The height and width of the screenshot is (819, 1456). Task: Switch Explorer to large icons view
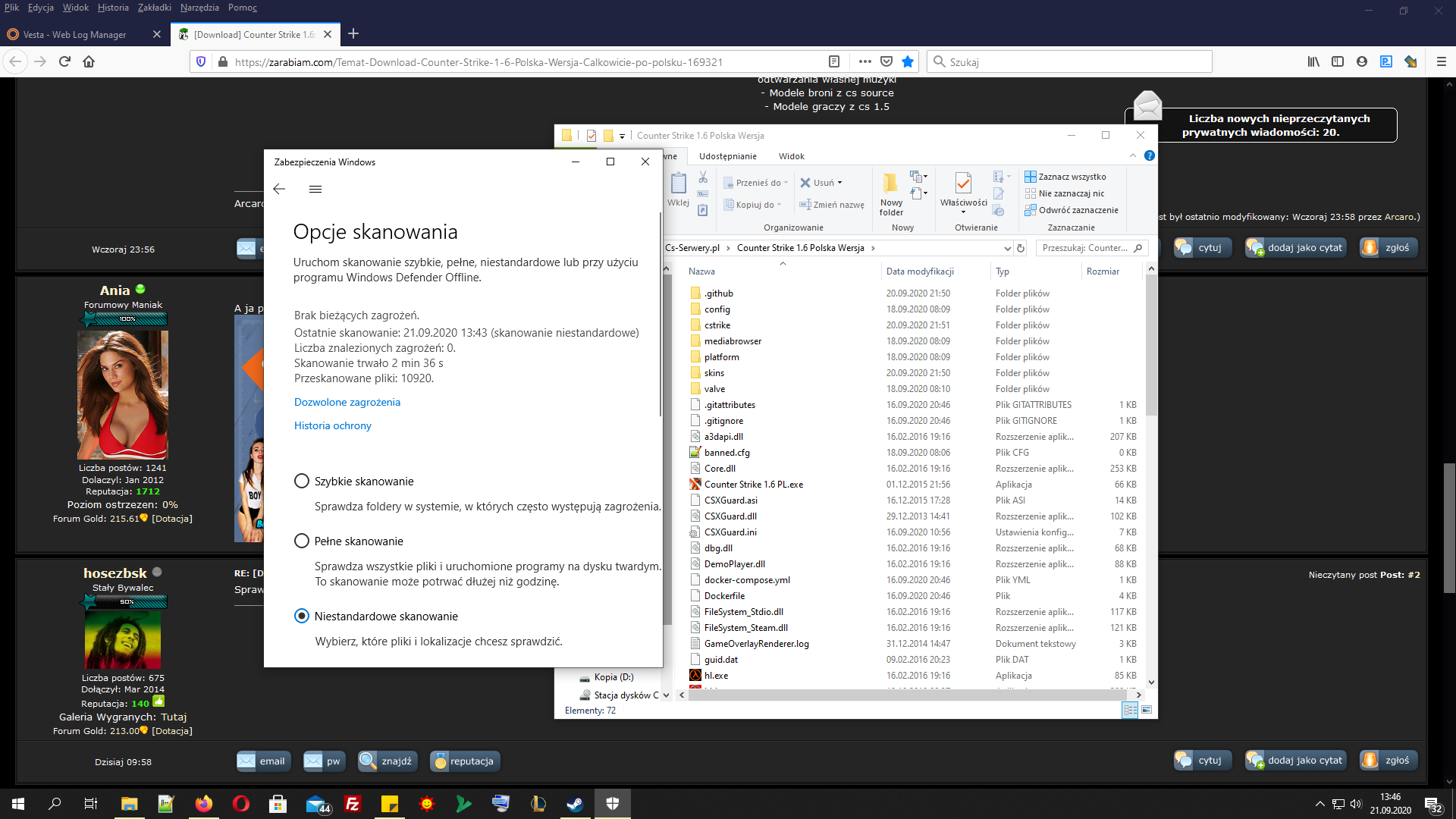[1147, 711]
